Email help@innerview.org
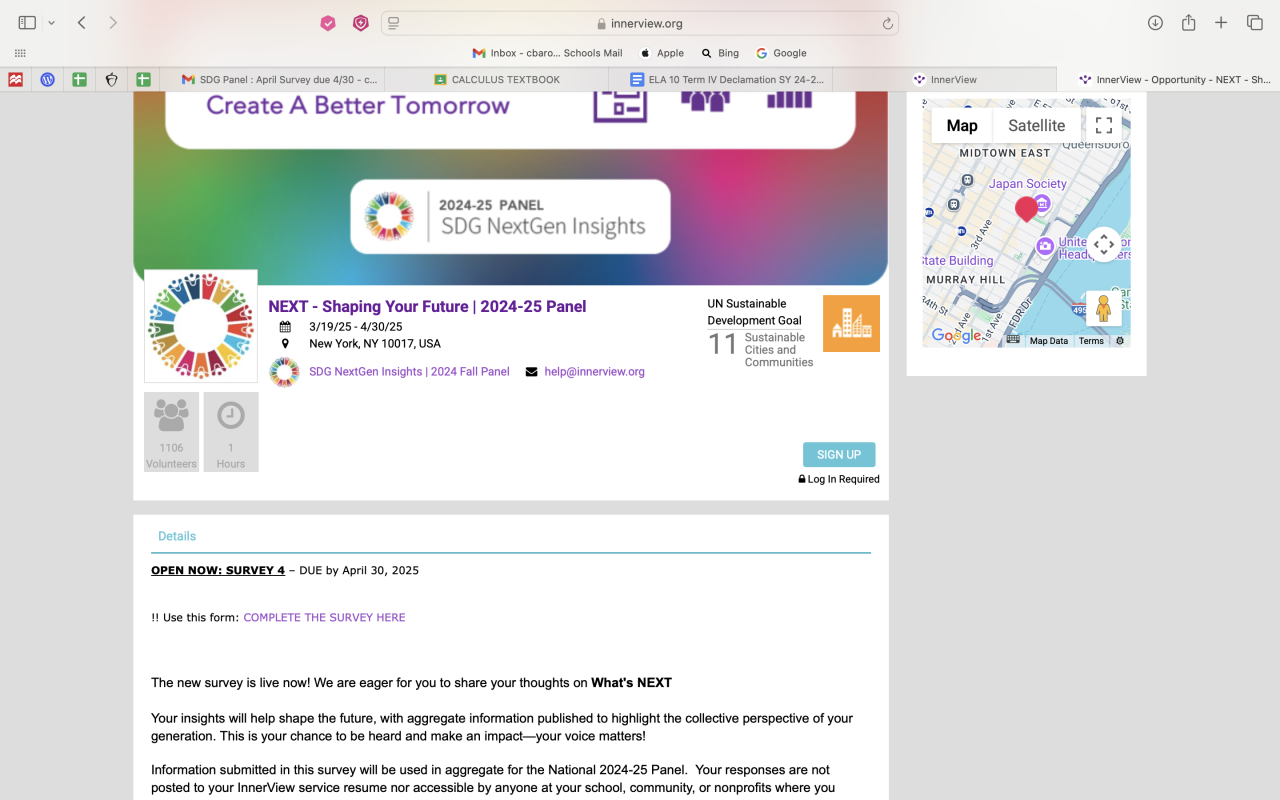This screenshot has width=1280, height=800. tap(594, 372)
